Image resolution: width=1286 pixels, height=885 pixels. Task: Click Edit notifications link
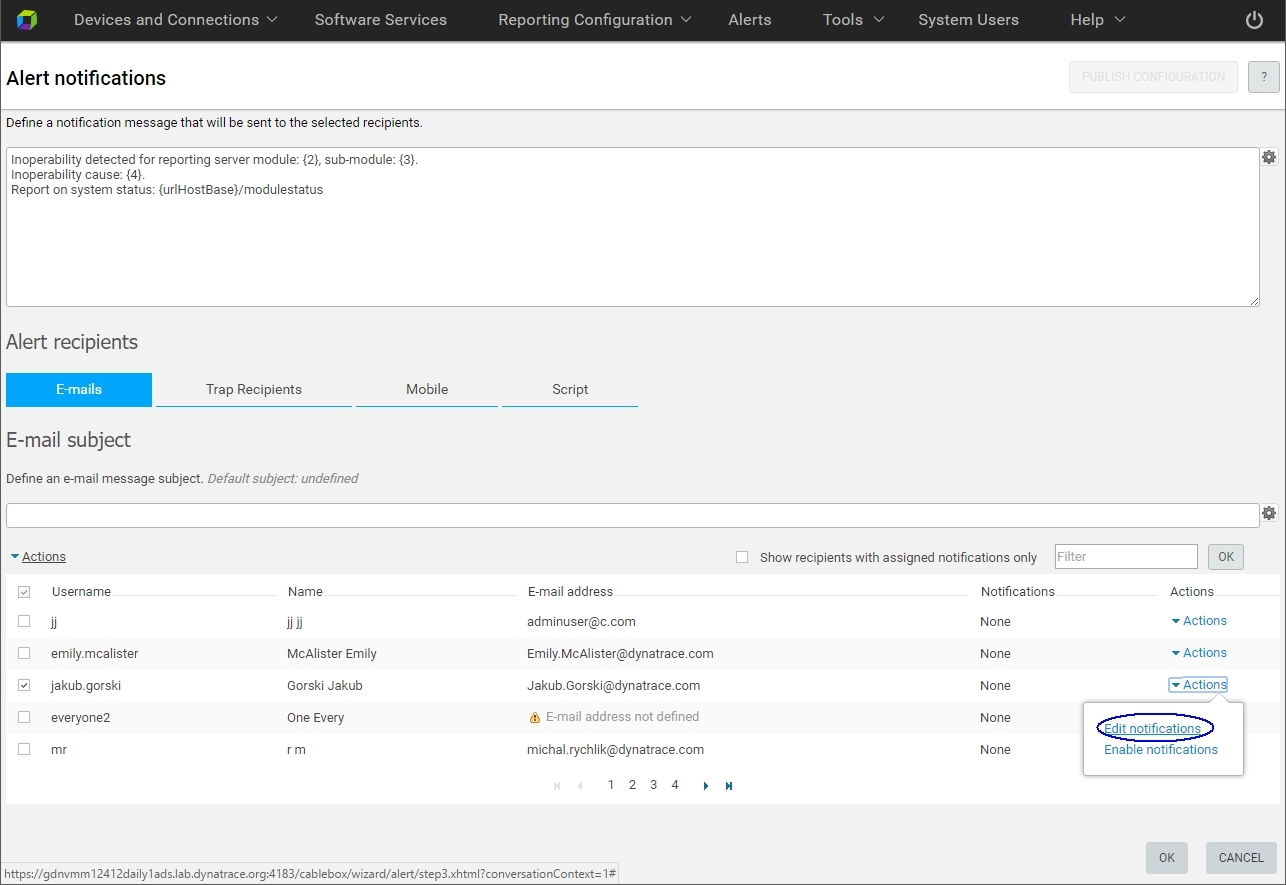(x=1152, y=729)
